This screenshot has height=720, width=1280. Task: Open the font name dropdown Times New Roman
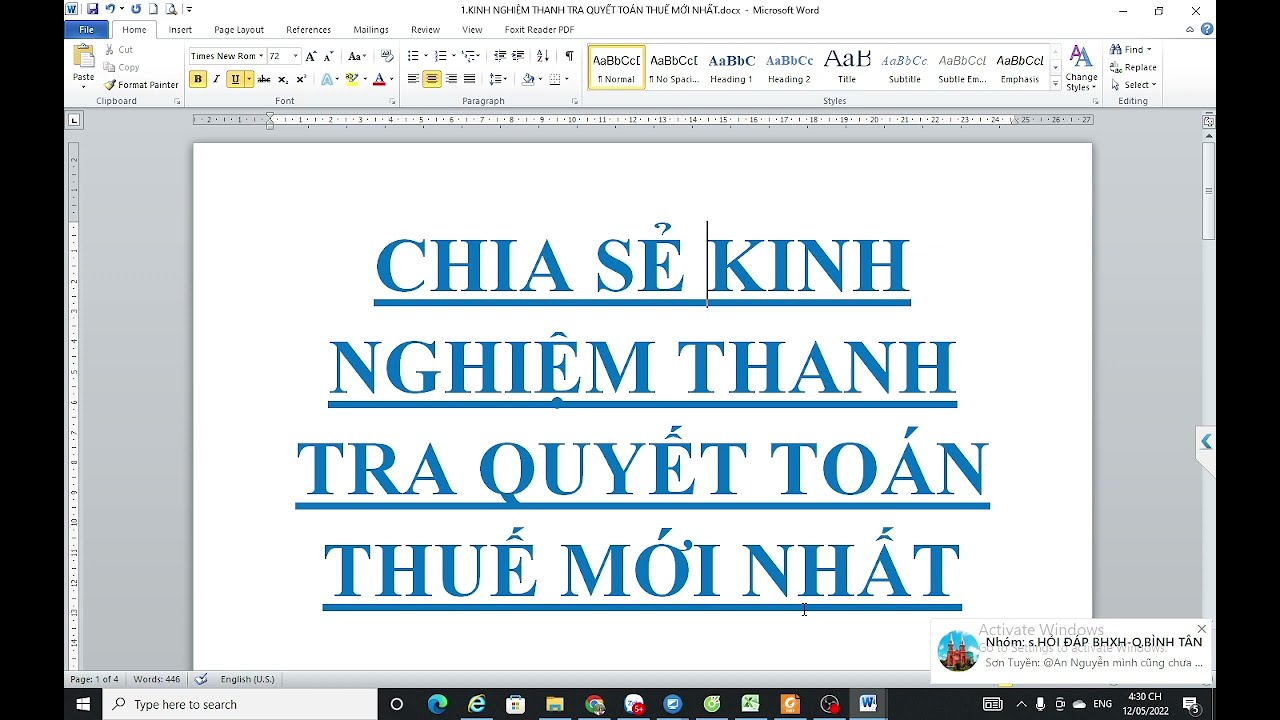coord(260,56)
